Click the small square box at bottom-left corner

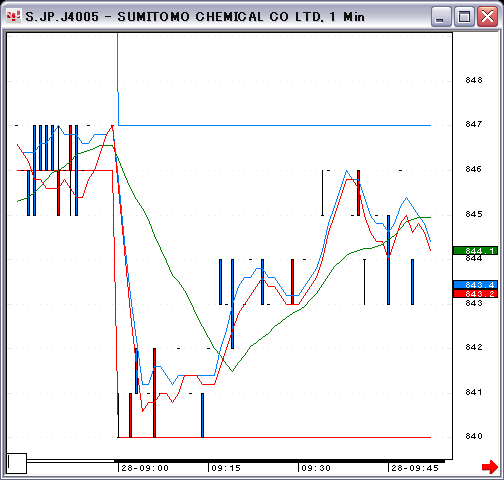[x=17, y=463]
